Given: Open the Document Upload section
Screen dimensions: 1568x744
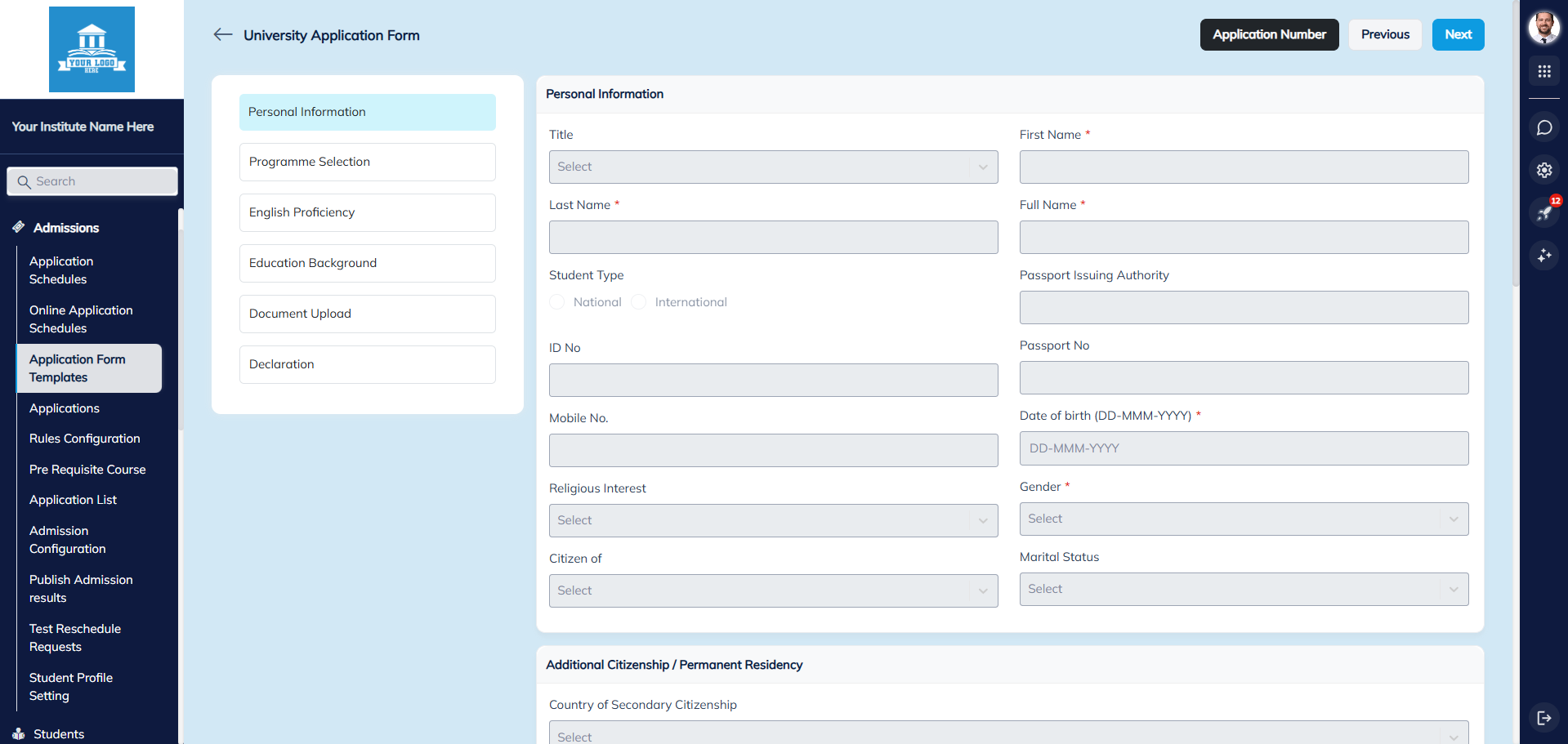Looking at the screenshot, I should coord(367,314).
